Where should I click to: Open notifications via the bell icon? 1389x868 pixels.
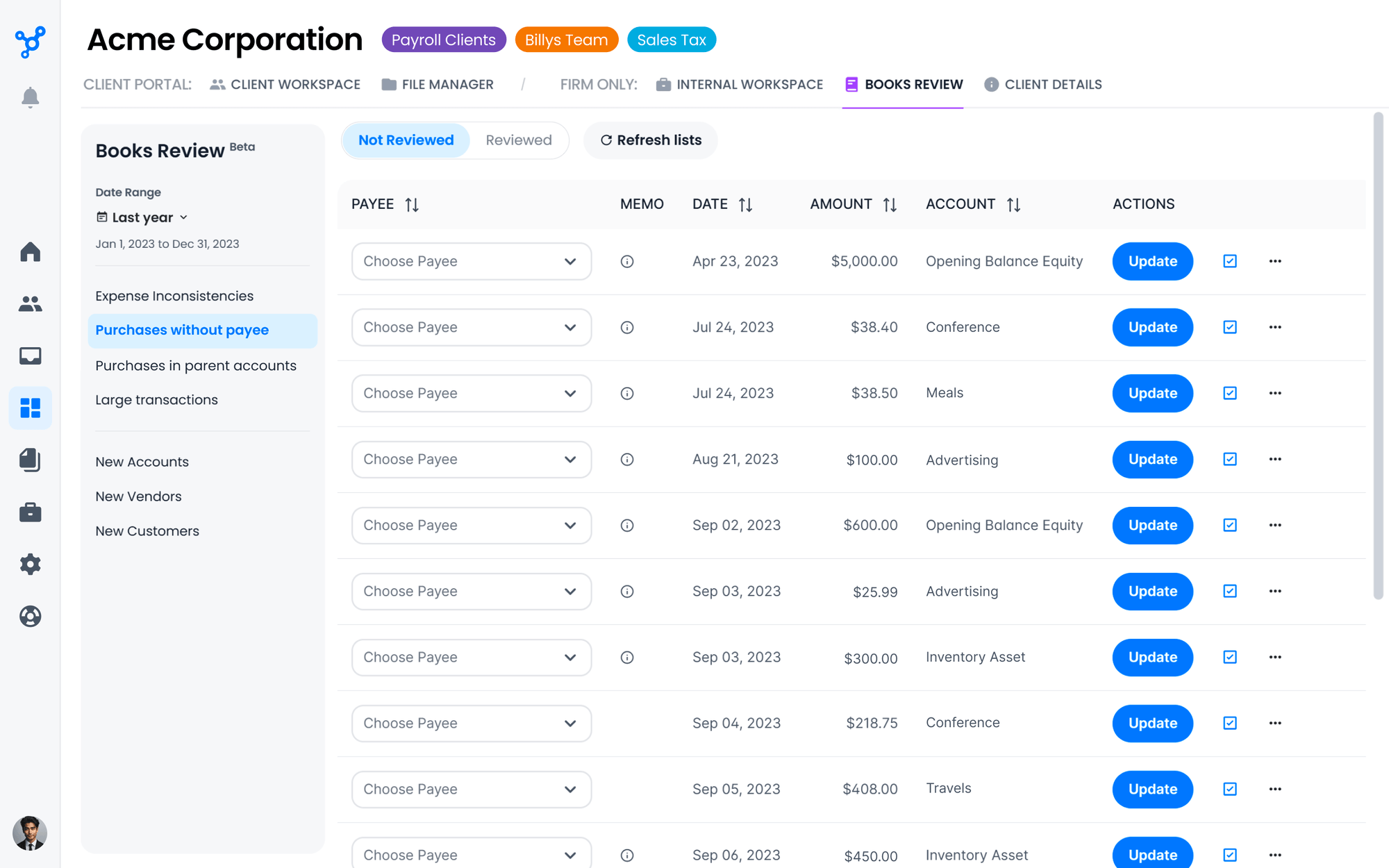click(x=31, y=97)
